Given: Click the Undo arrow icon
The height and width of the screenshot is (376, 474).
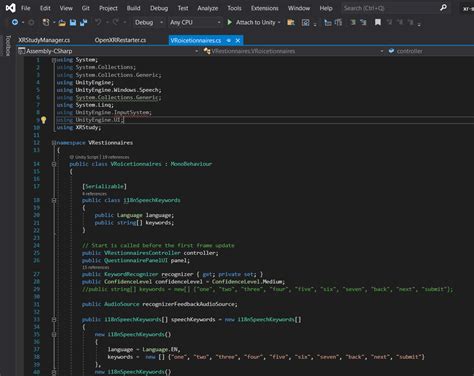Looking at the screenshot, I should 98,22.
